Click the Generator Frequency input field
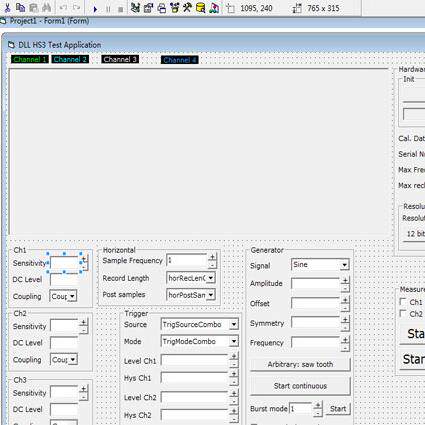The width and height of the screenshot is (425, 425). click(x=316, y=343)
